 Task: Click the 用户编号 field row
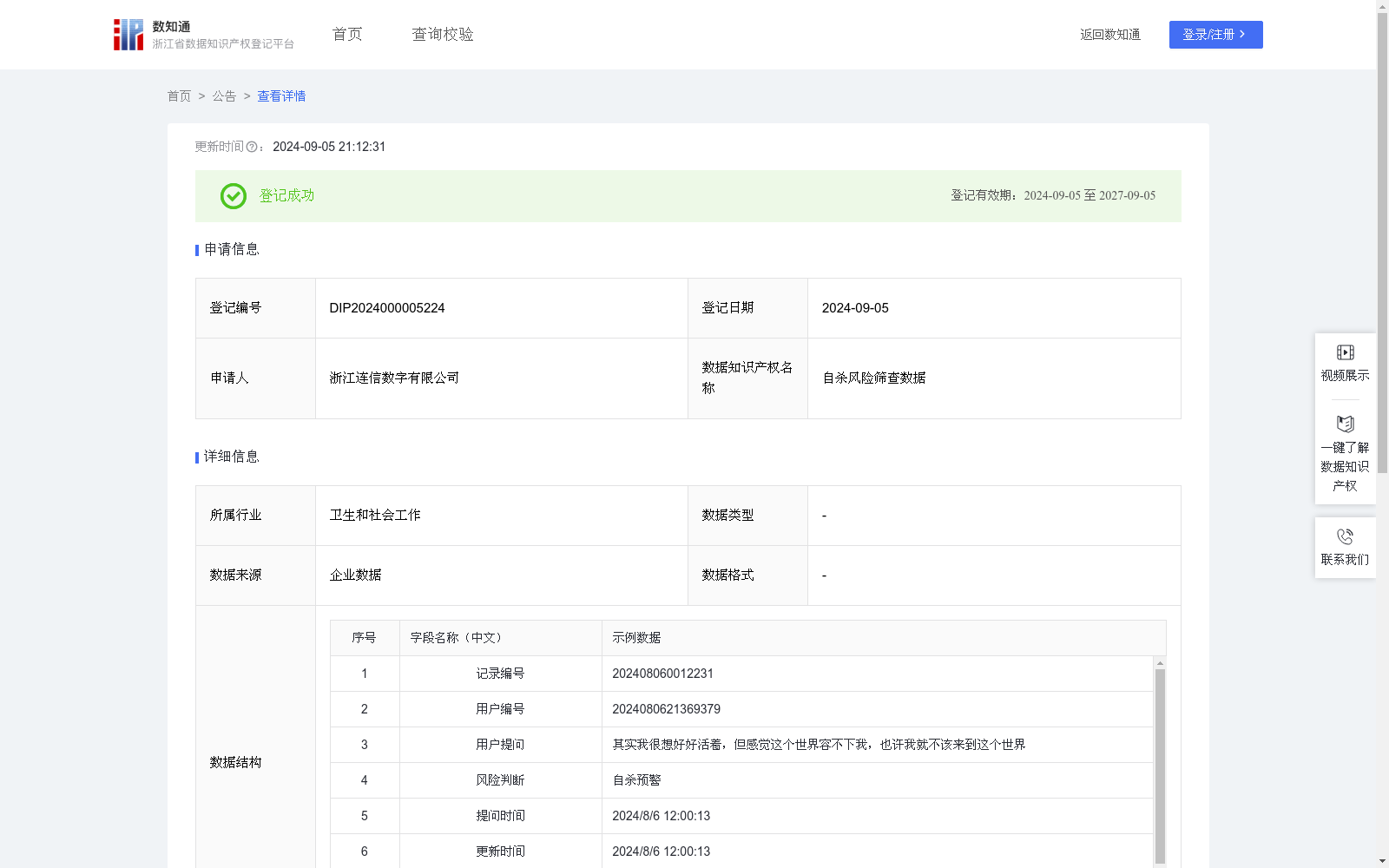point(741,709)
